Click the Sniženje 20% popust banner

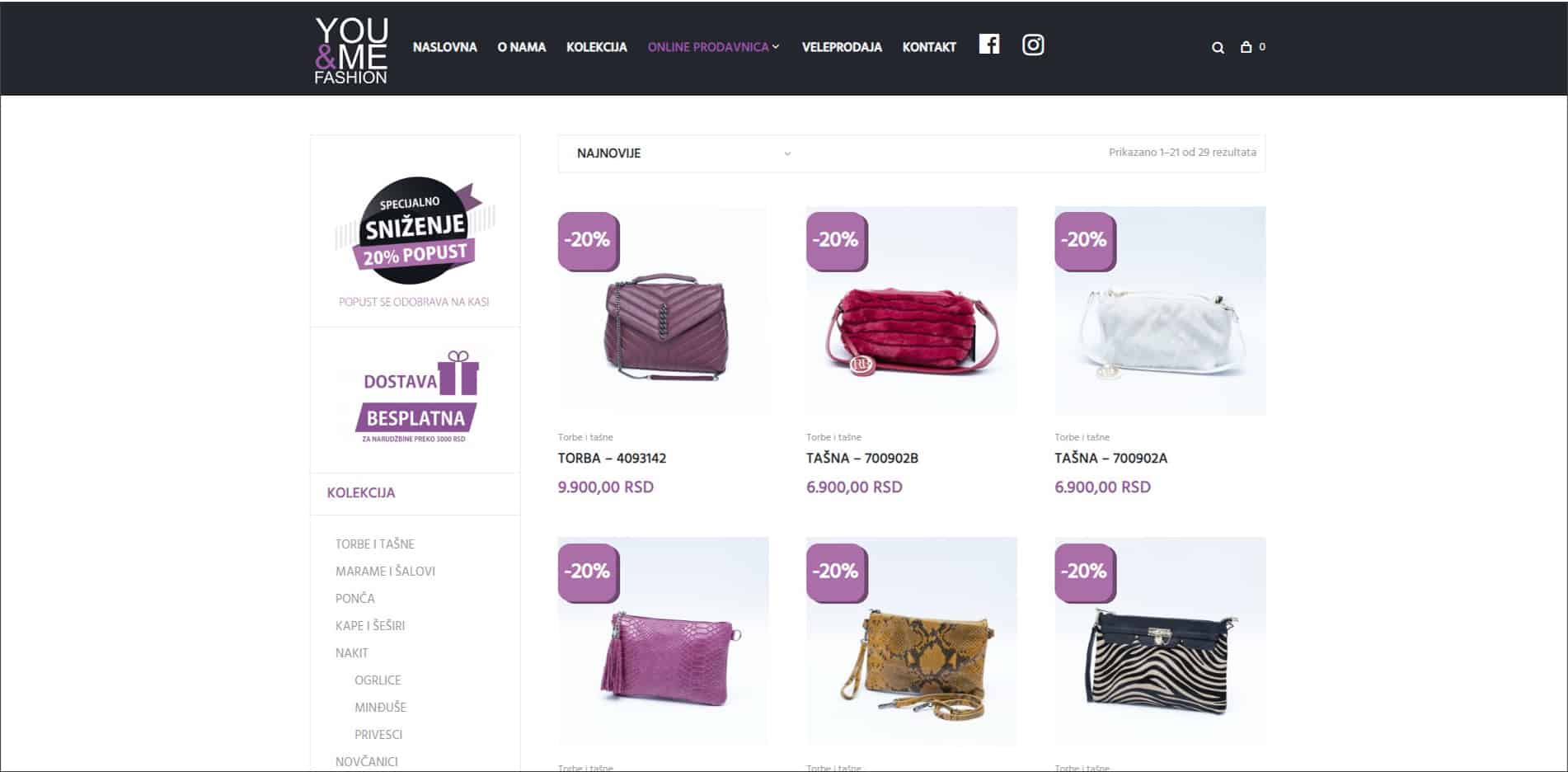415,230
